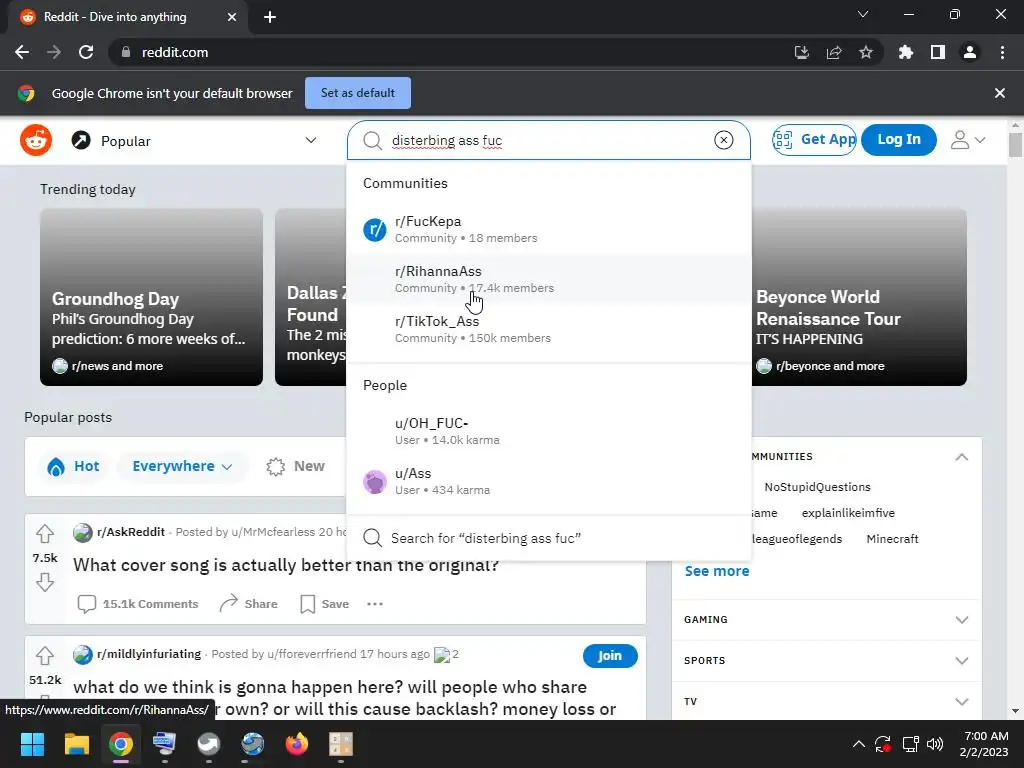Viewport: 1024px width, 768px height.
Task: Open Firefox from taskbar
Action: coord(297,744)
